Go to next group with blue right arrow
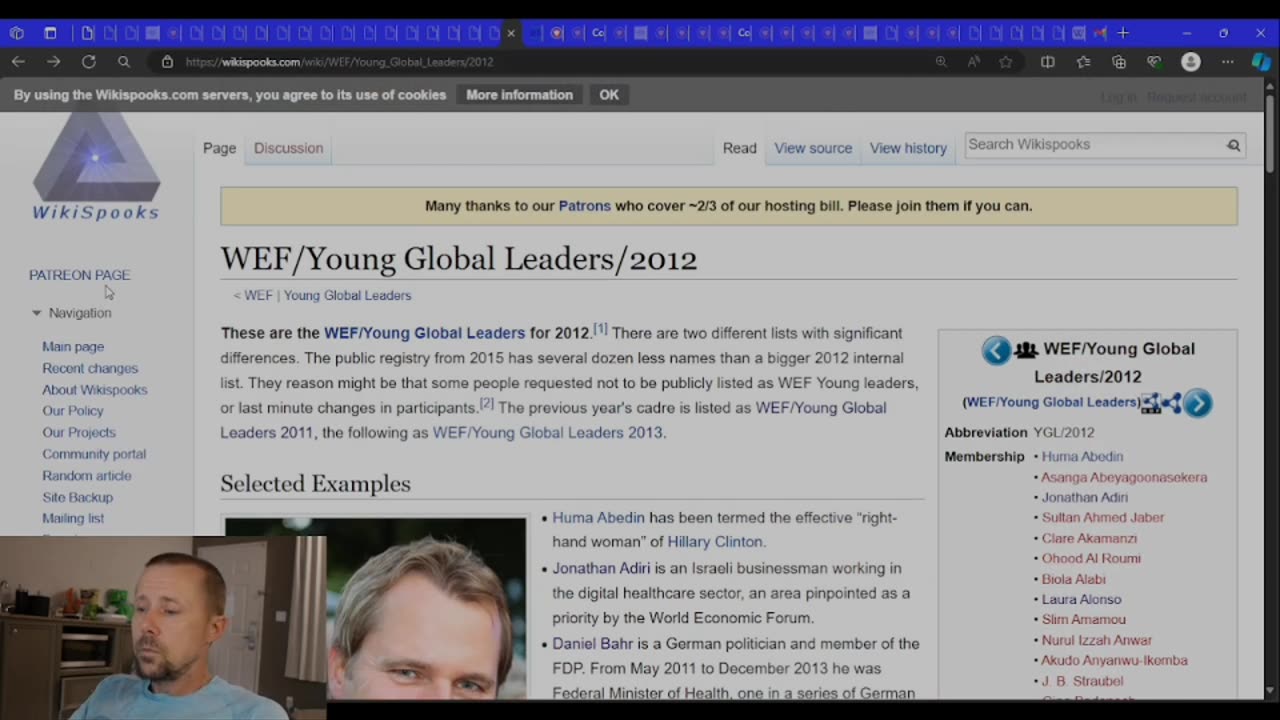1280x720 pixels. click(x=1198, y=403)
